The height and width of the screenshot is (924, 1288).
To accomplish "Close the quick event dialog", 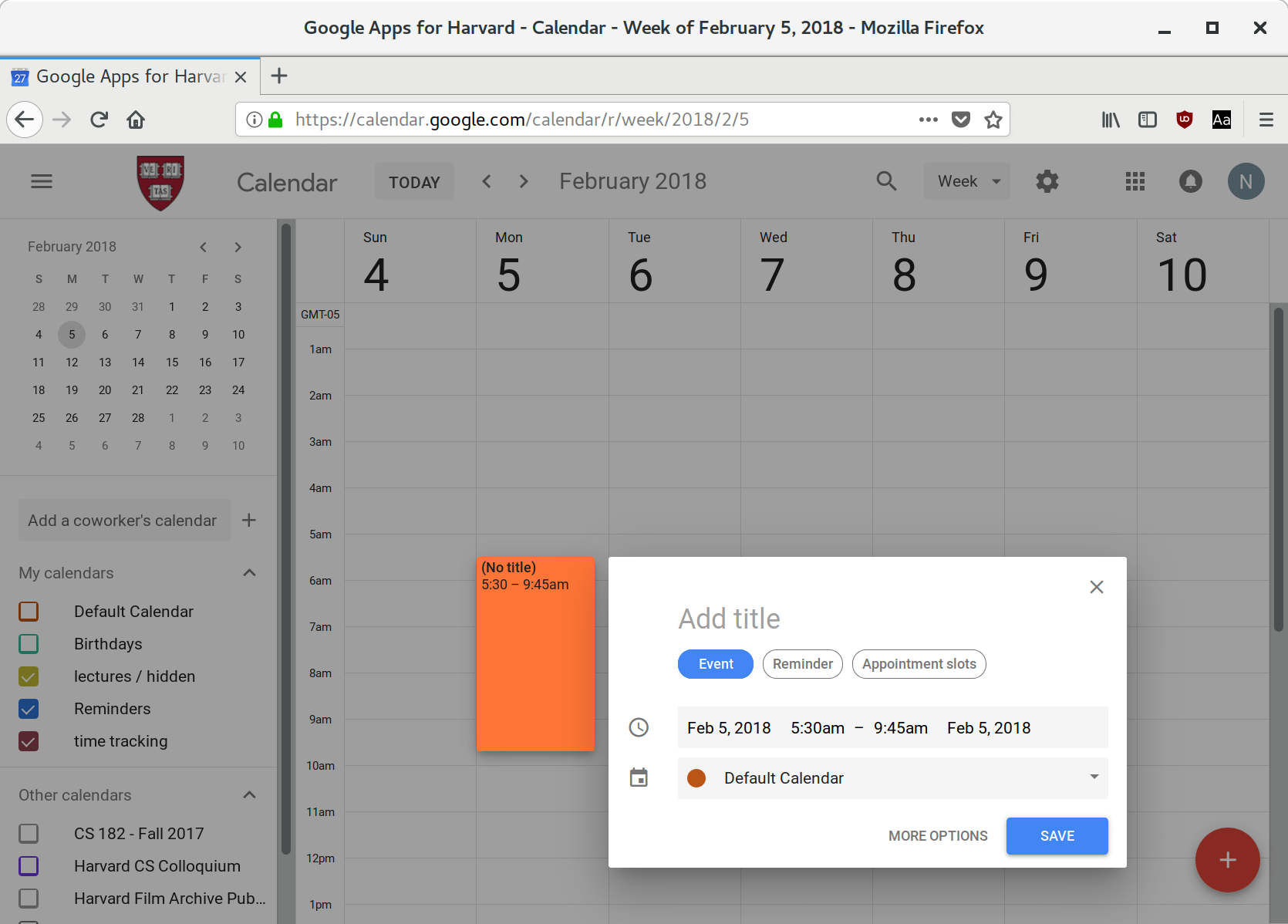I will click(x=1097, y=587).
